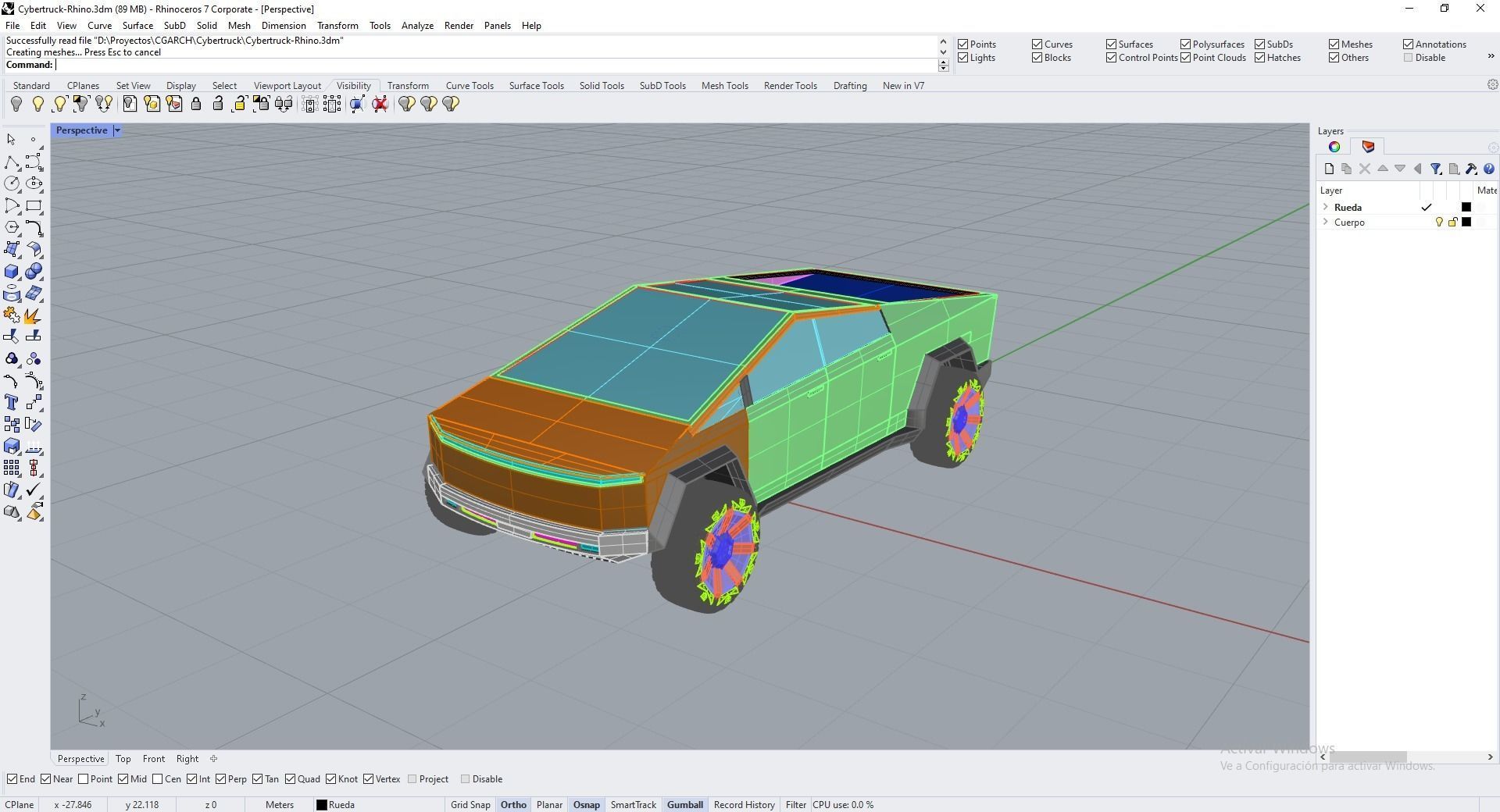1500x812 pixels.
Task: Toggle SmartTrack in status bar
Action: click(x=633, y=805)
